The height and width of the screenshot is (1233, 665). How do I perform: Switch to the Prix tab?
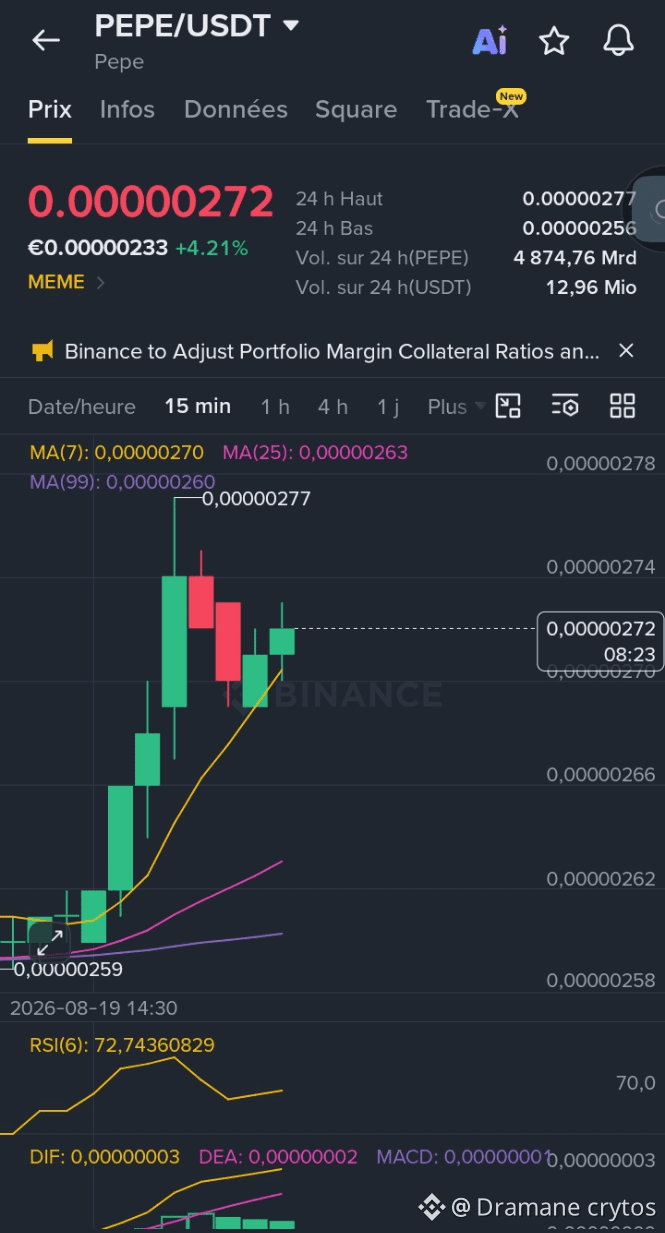pos(50,109)
